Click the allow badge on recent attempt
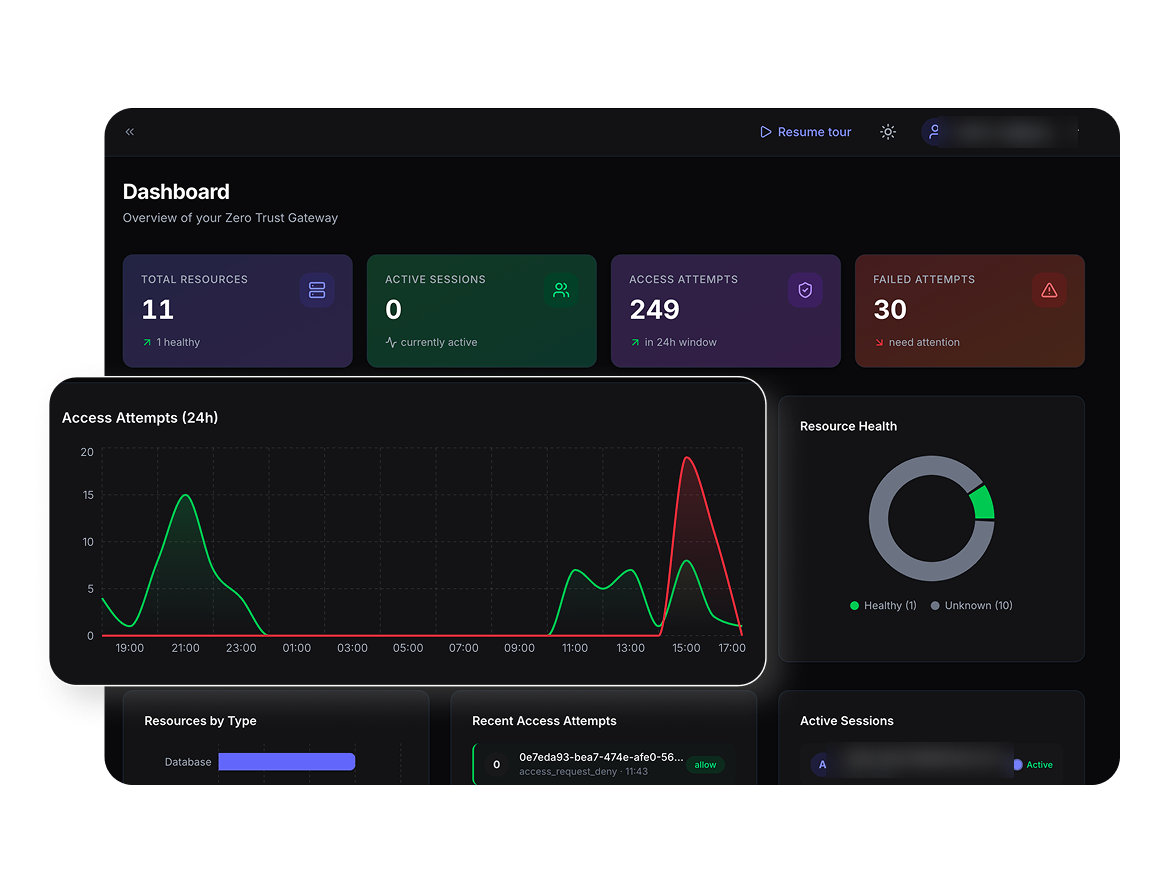1167x894 pixels. pyautogui.click(x=705, y=764)
